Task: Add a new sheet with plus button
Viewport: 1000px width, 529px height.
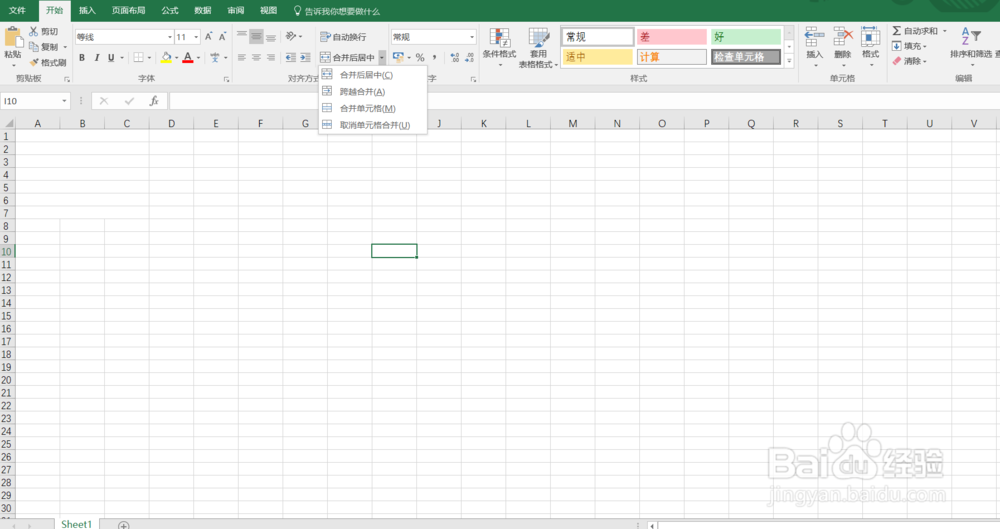Action: coord(124,525)
